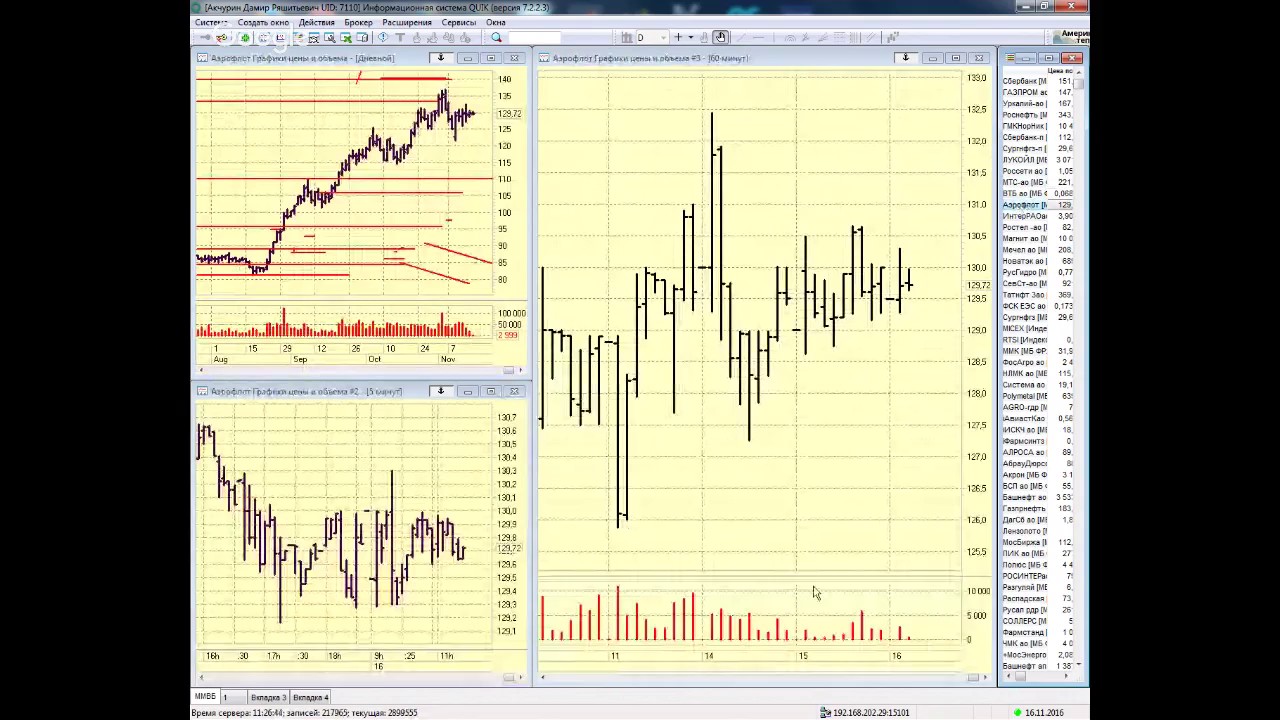The height and width of the screenshot is (720, 1280).
Task: Open the Действия menu
Action: (x=317, y=22)
